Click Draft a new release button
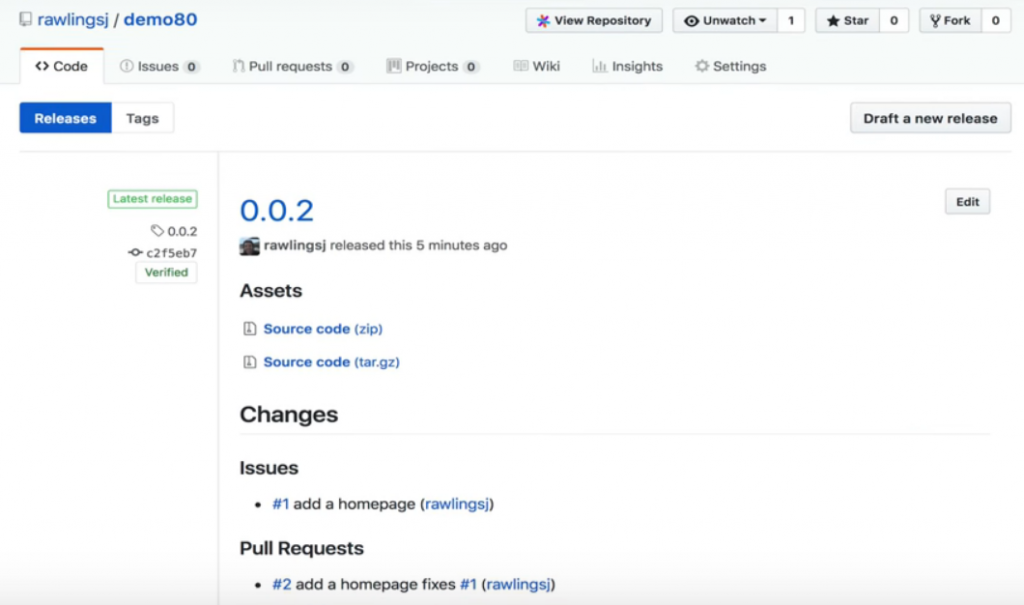The height and width of the screenshot is (605, 1024). (931, 118)
